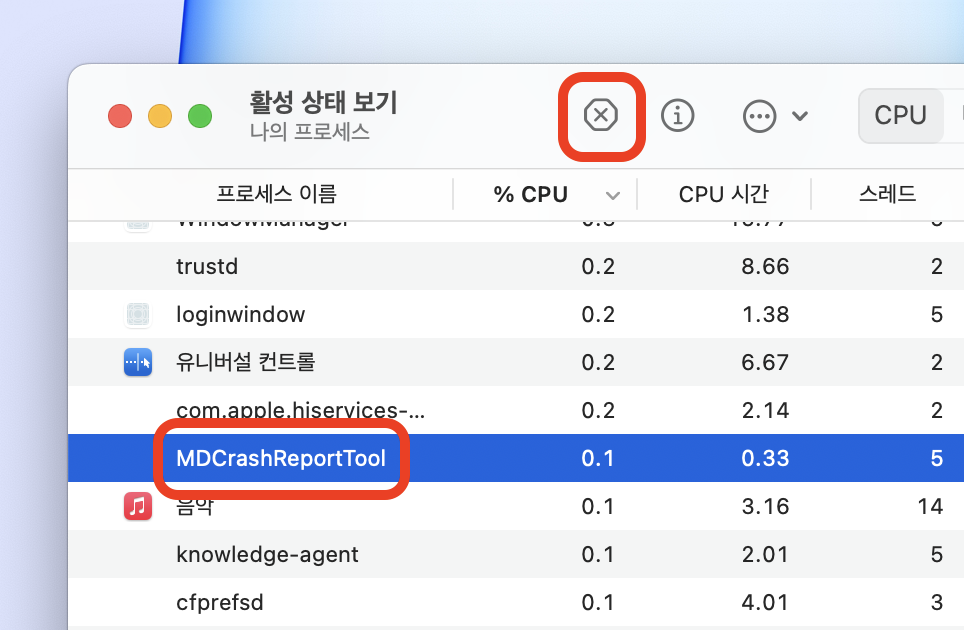Switch to the CPU tab
The height and width of the screenshot is (630, 964).
(x=900, y=116)
